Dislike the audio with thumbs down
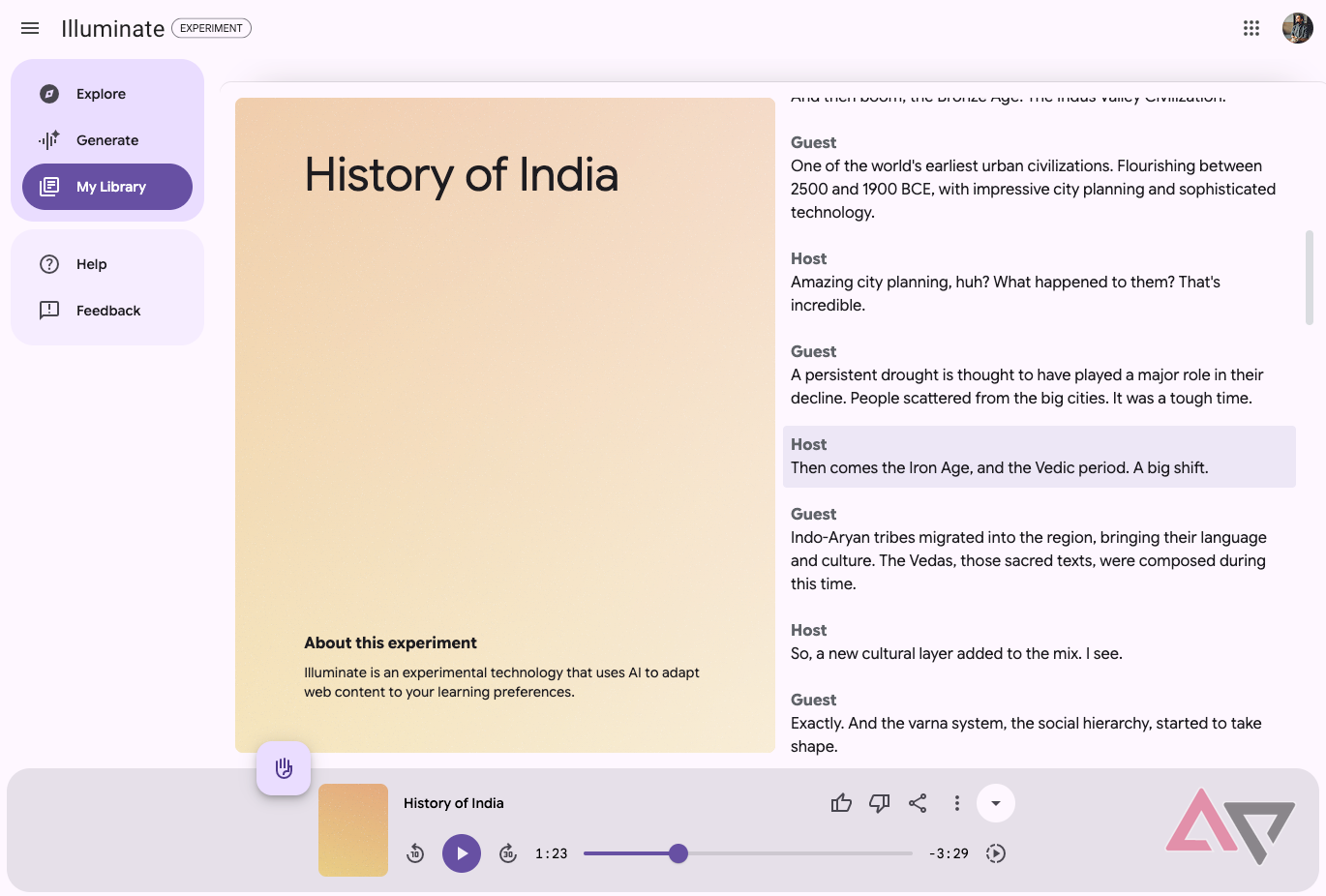 (x=880, y=803)
